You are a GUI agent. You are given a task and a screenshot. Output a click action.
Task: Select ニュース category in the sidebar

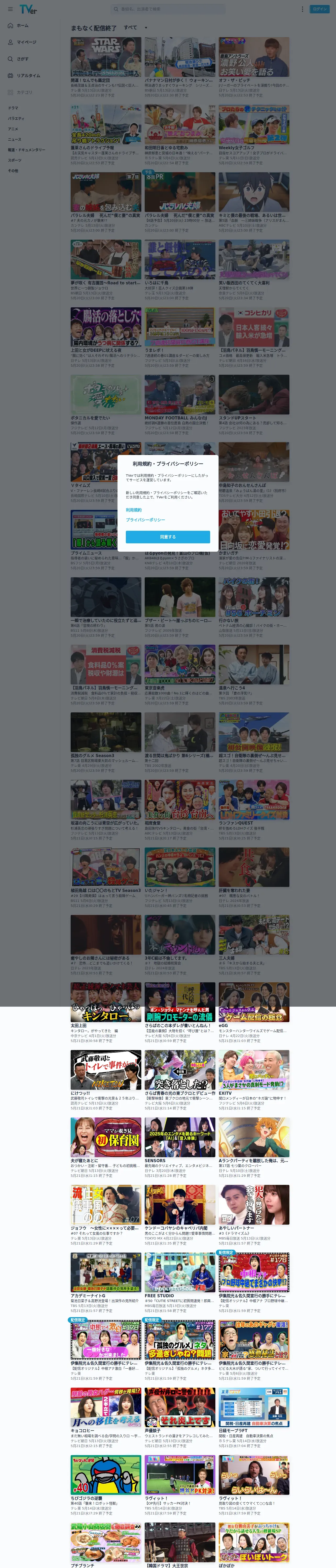coord(14,139)
